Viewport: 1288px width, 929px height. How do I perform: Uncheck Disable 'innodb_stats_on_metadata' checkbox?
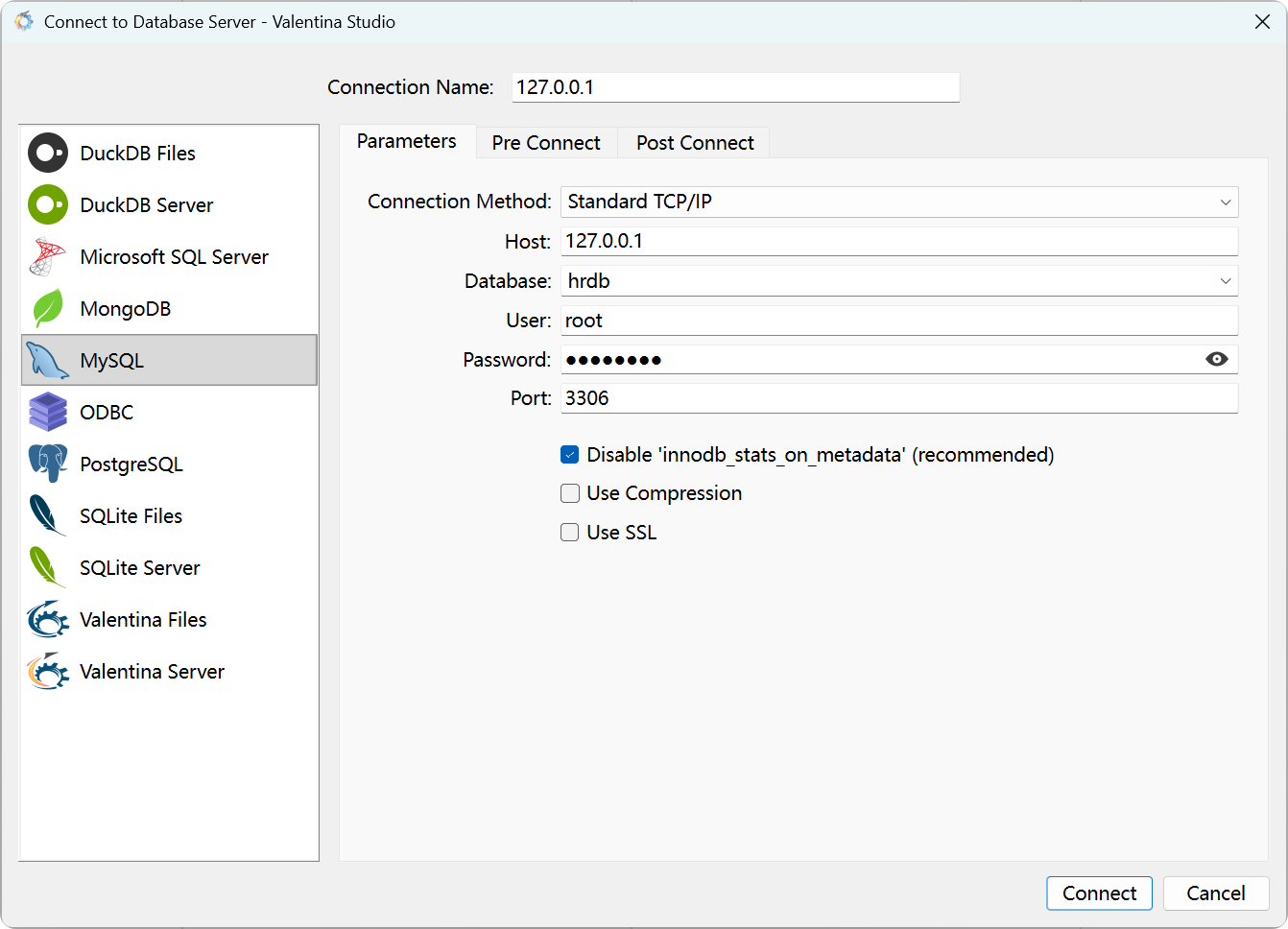click(570, 455)
